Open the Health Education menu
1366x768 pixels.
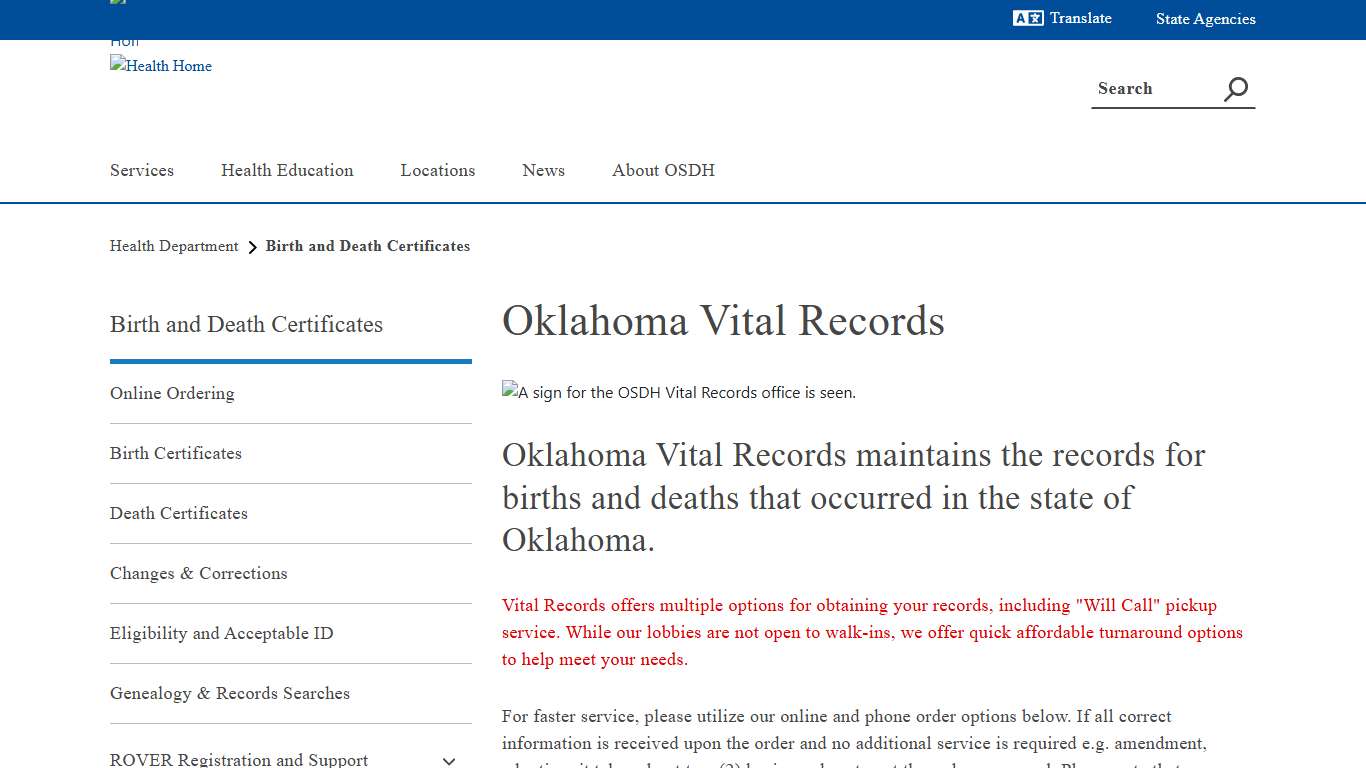pyautogui.click(x=287, y=170)
